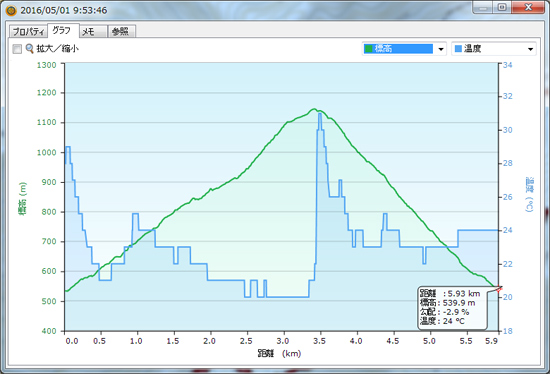Switch to the グラフ tab

(x=62, y=31)
